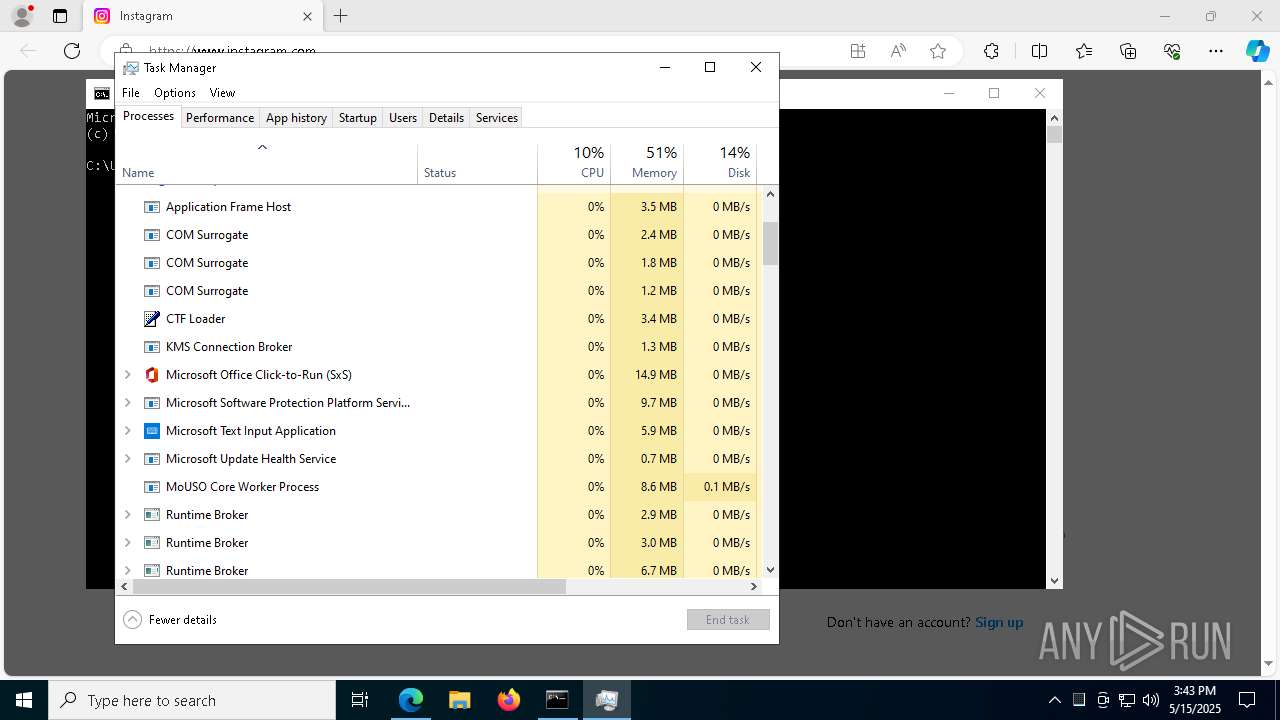The width and height of the screenshot is (1280, 720).
Task: Expand Microsoft Software Protection Platform Service row
Action: 127,403
